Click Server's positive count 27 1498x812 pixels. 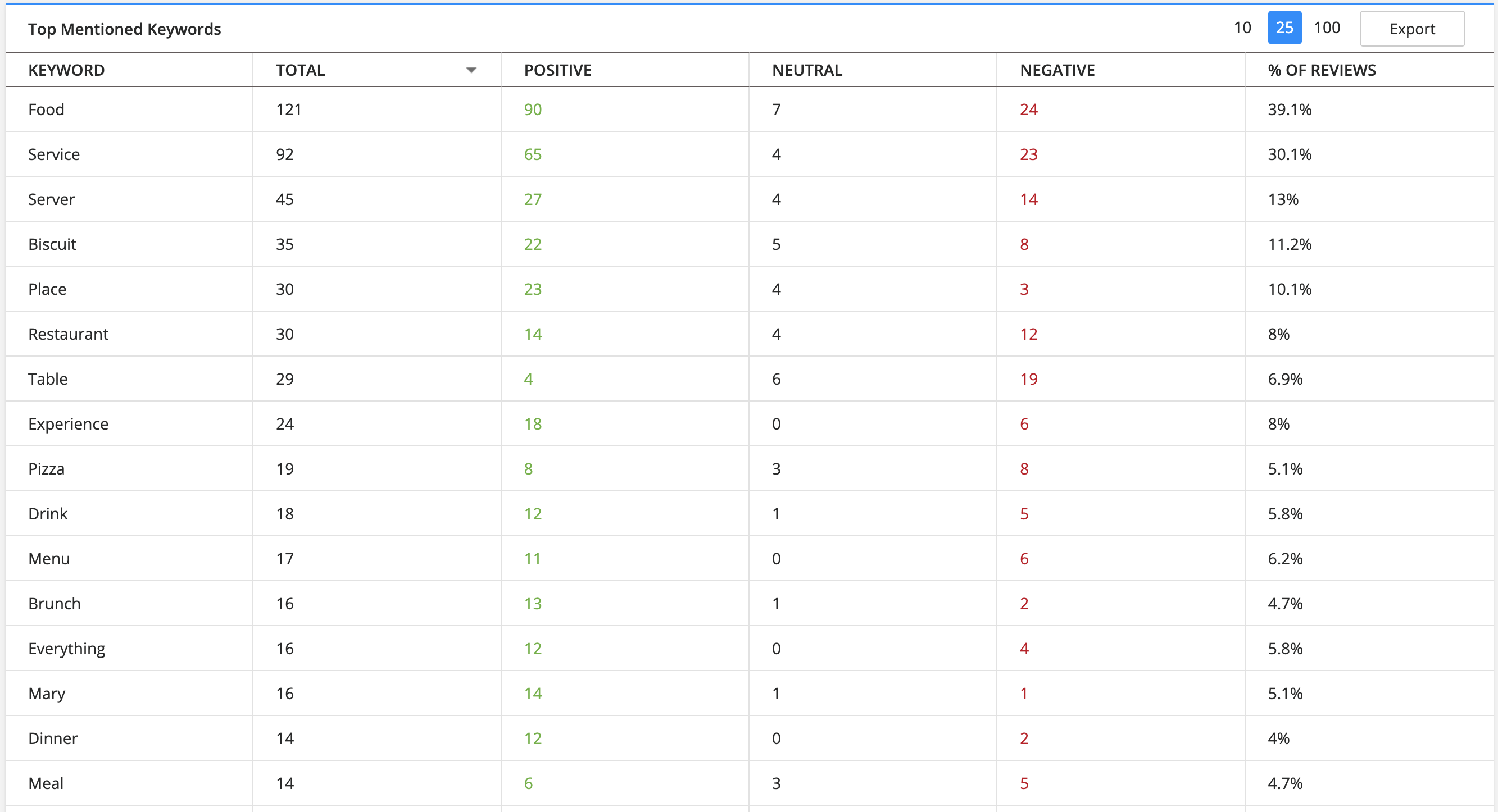533,199
